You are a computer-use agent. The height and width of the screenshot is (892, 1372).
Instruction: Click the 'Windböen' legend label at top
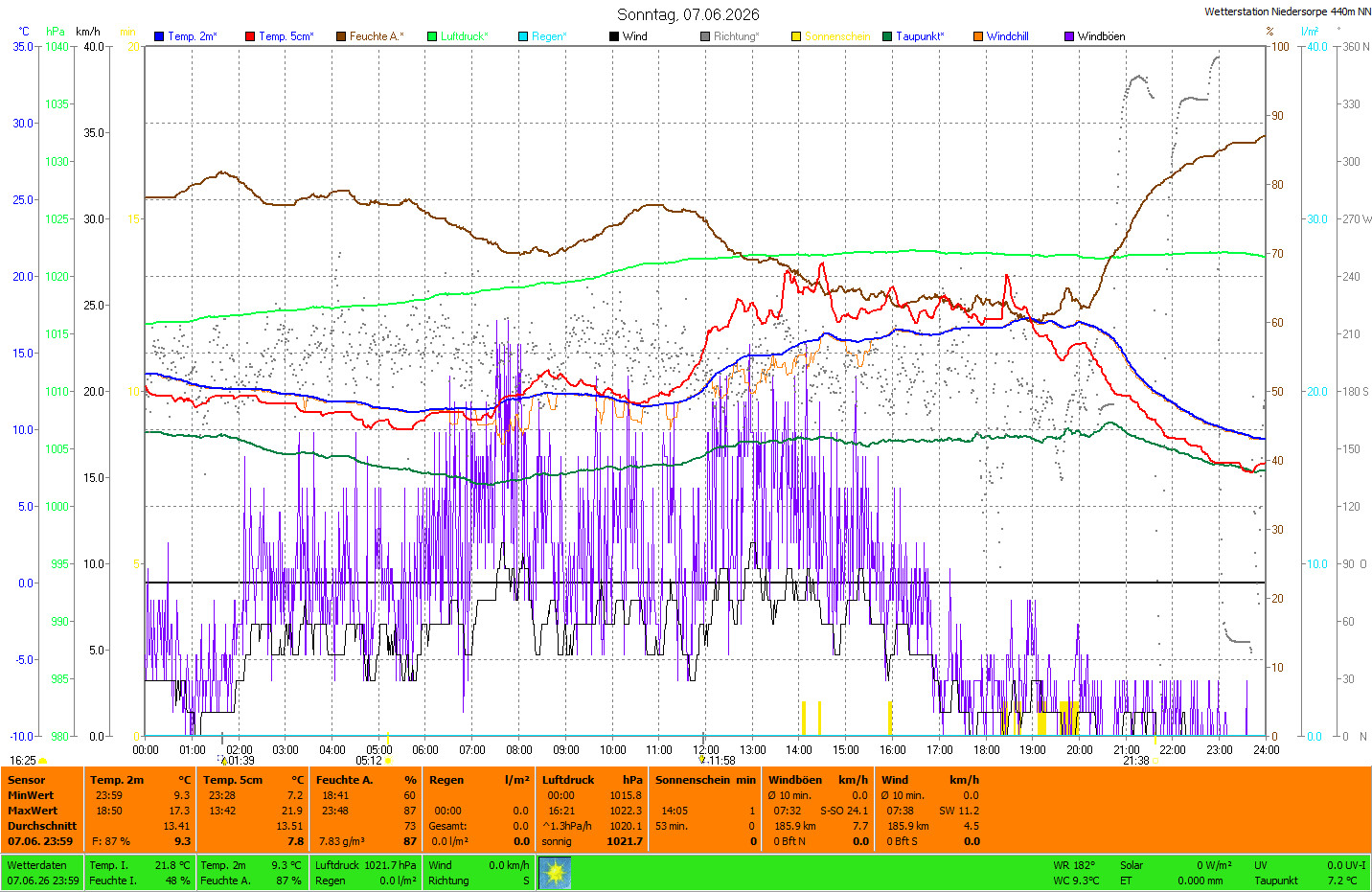pyautogui.click(x=1102, y=36)
